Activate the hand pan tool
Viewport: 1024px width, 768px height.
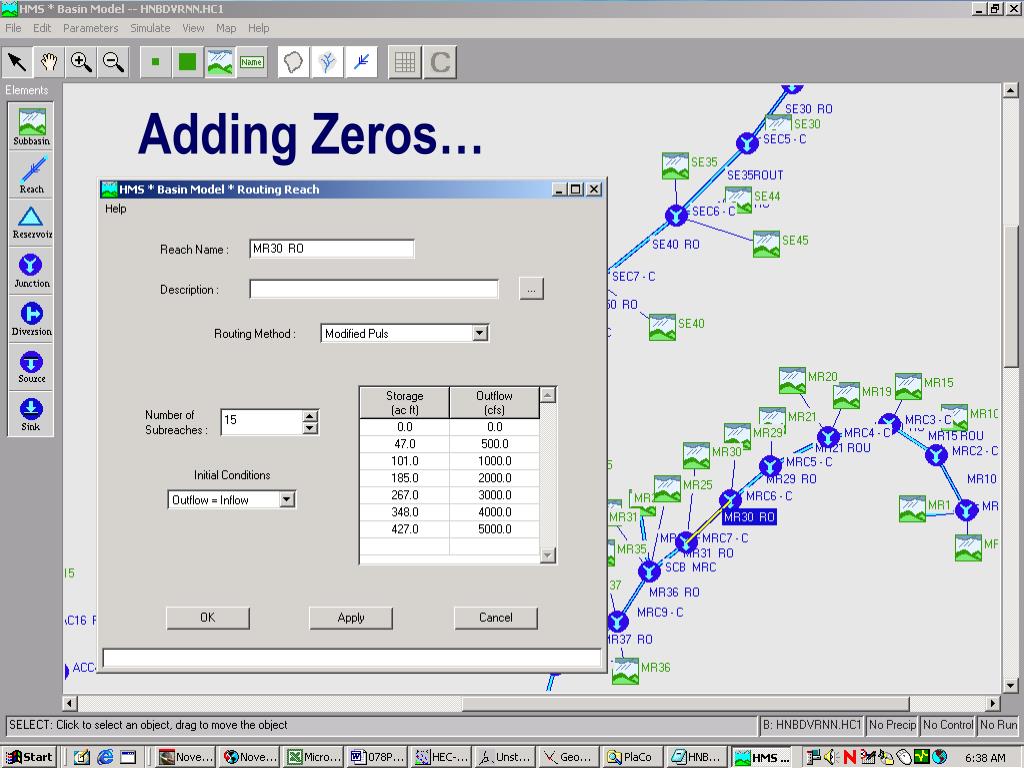[49, 62]
